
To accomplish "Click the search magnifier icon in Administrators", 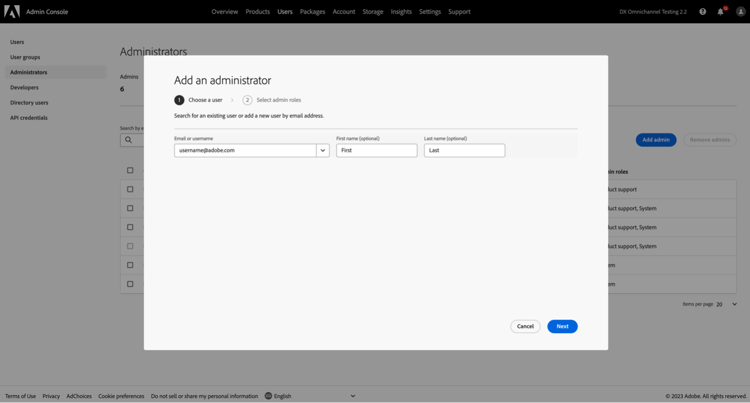I will tap(128, 140).
